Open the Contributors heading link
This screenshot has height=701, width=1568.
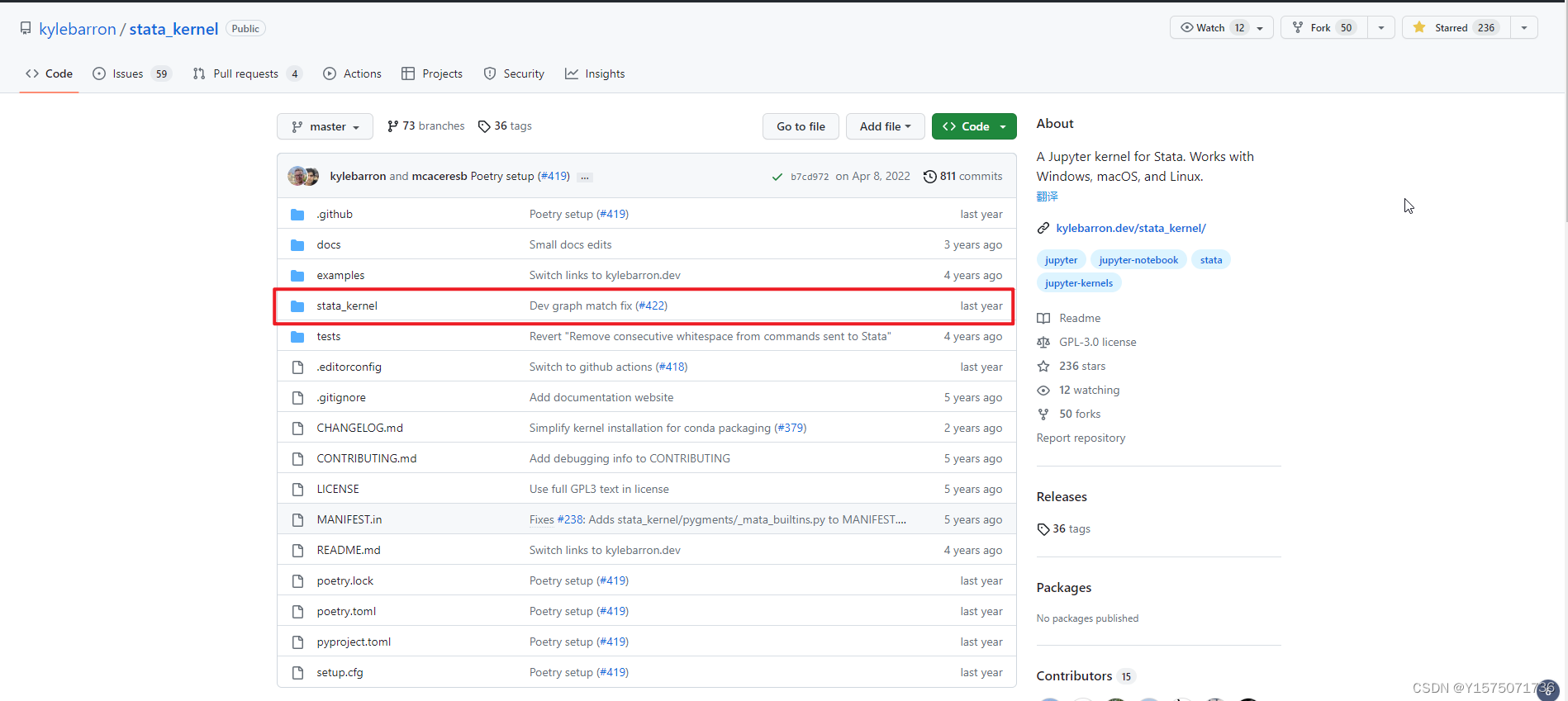(x=1086, y=676)
